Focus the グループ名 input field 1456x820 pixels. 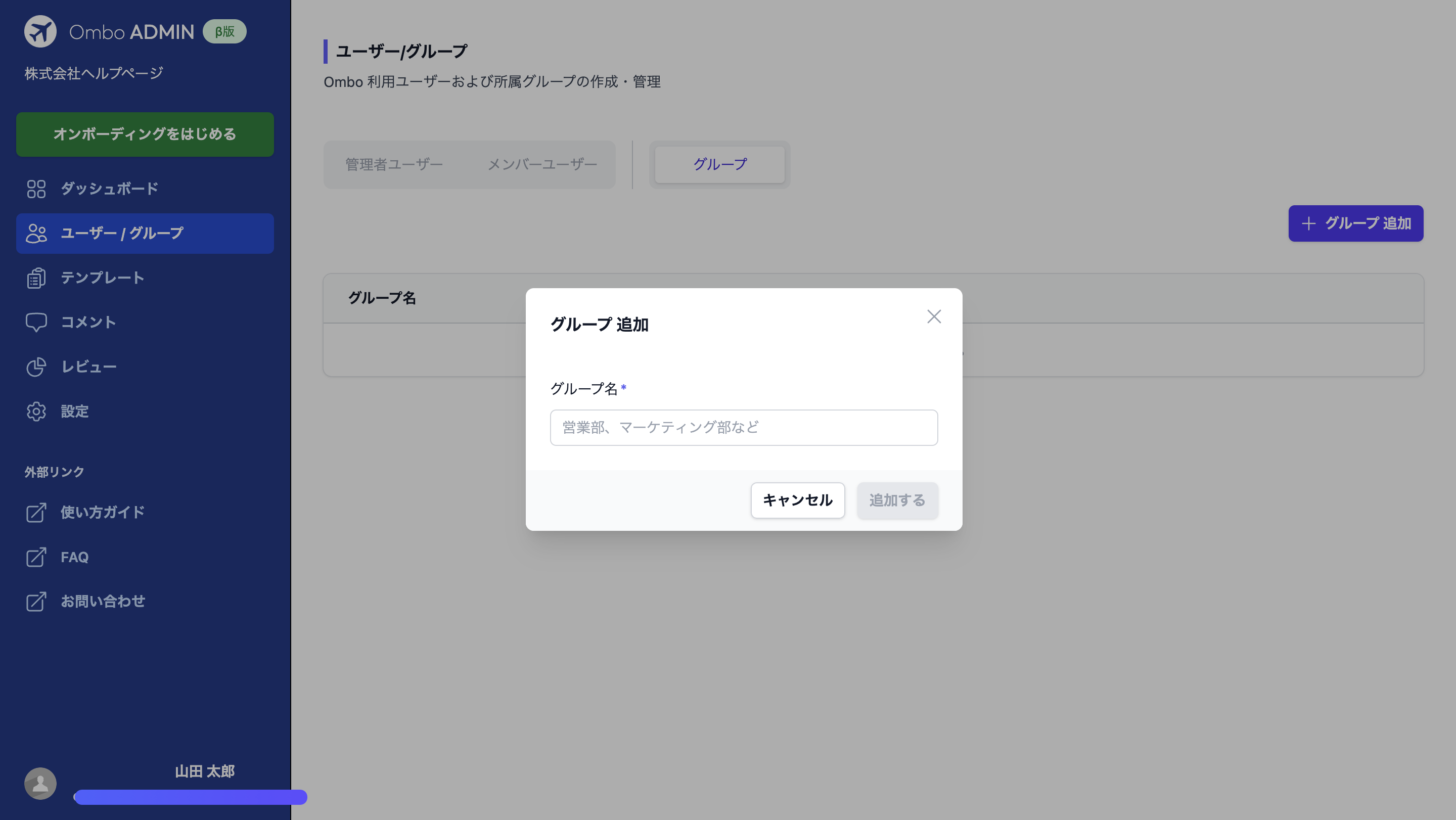[x=744, y=428]
